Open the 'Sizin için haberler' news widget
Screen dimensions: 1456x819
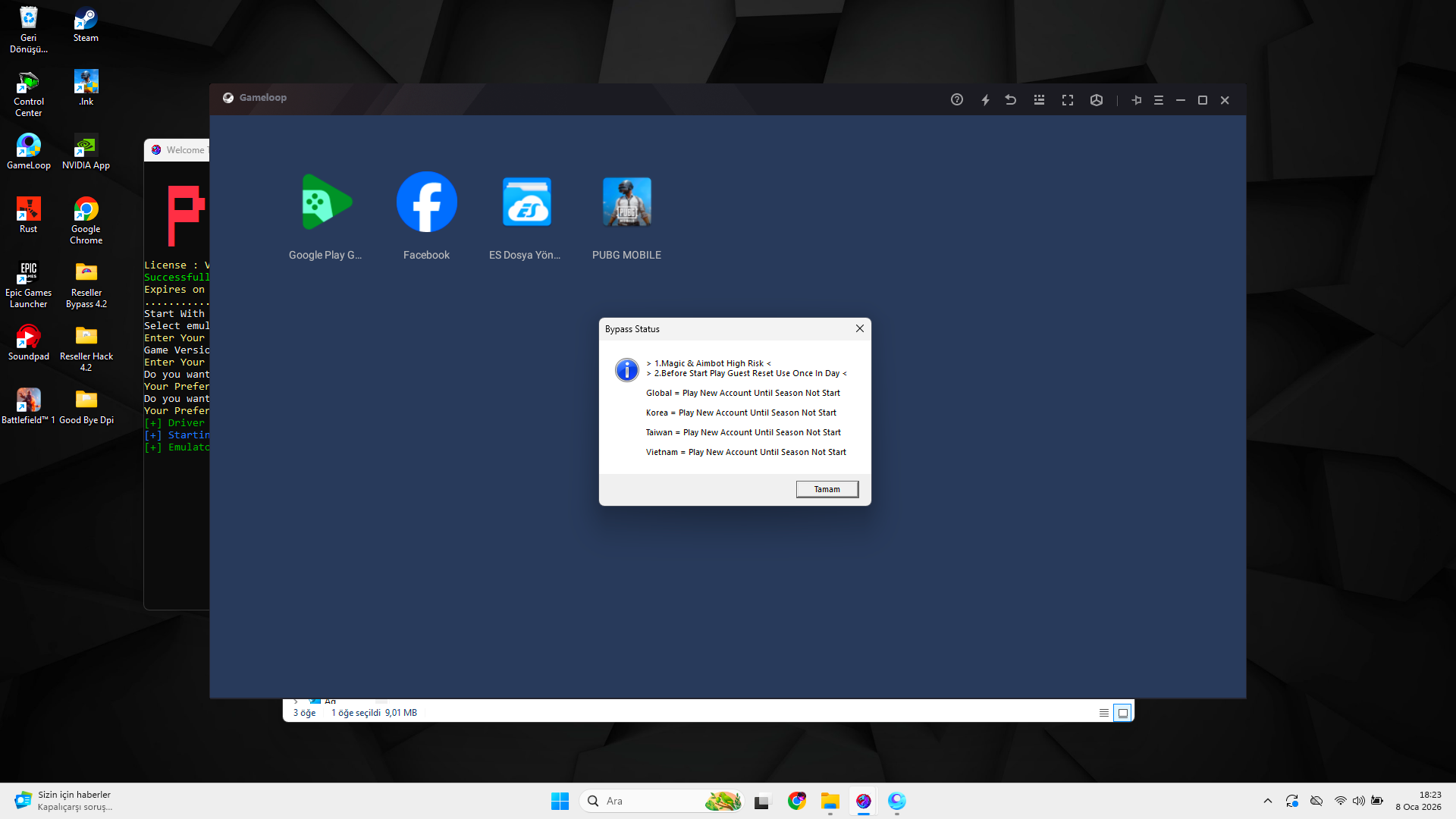coord(64,801)
